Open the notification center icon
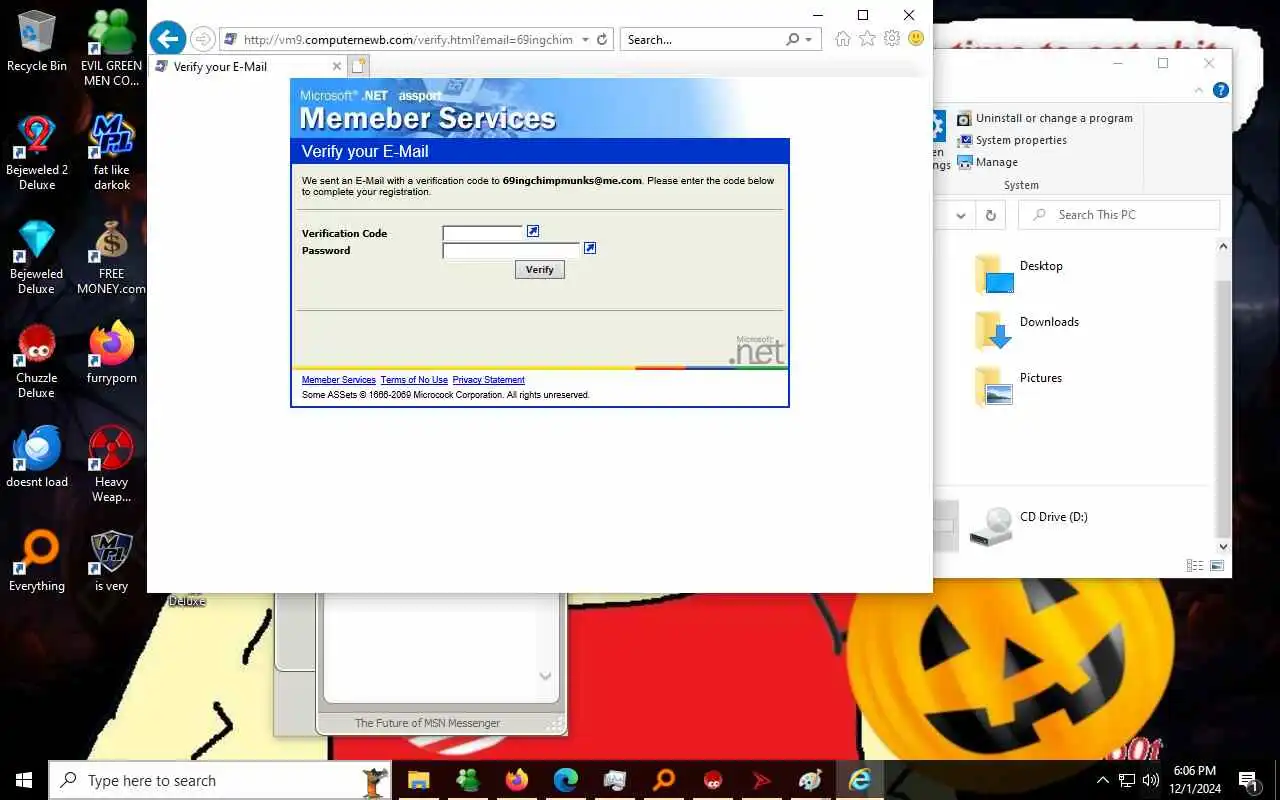This screenshot has width=1280, height=800. (1248, 780)
